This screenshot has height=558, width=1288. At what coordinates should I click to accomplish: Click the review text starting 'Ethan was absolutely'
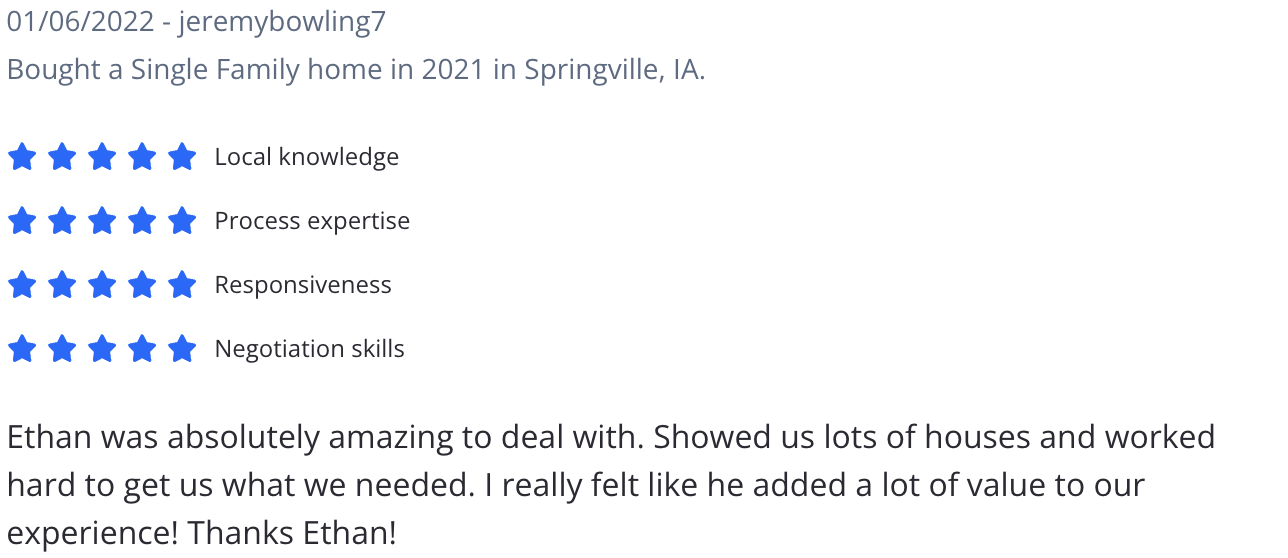(x=611, y=485)
